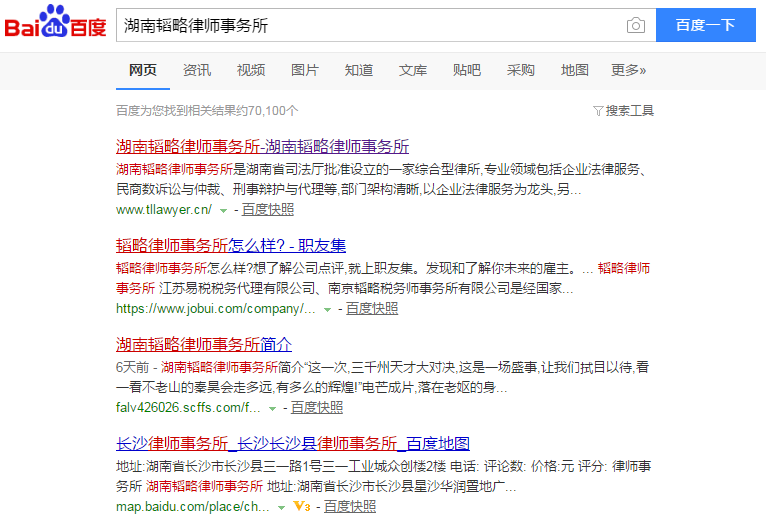Image resolution: width=766 pixels, height=520 pixels.
Task: Click the snippet starting 湖南韬略律师事务所是湖南省司法厅
Action: tap(383, 179)
